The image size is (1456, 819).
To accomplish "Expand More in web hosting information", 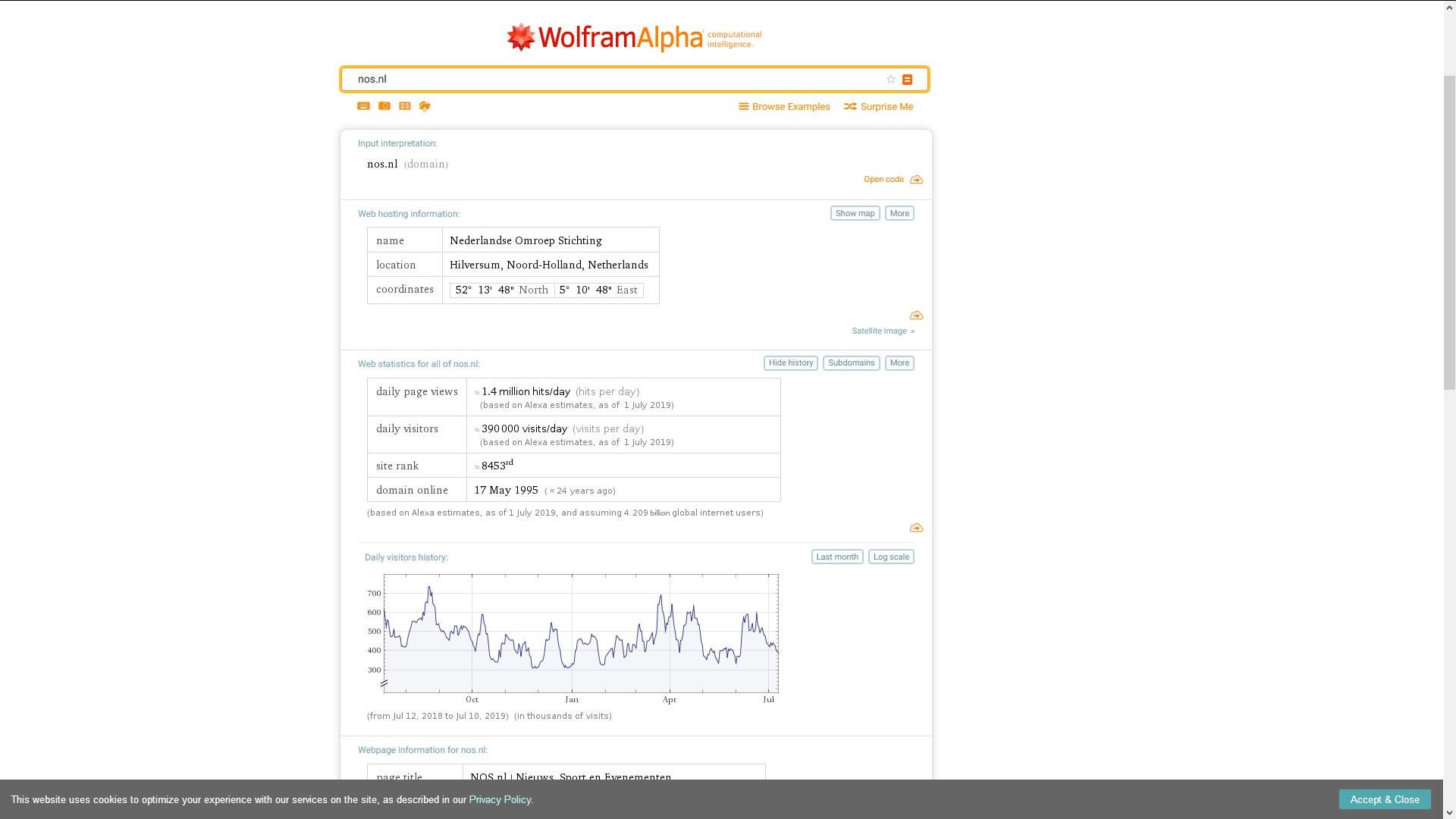I will (899, 214).
